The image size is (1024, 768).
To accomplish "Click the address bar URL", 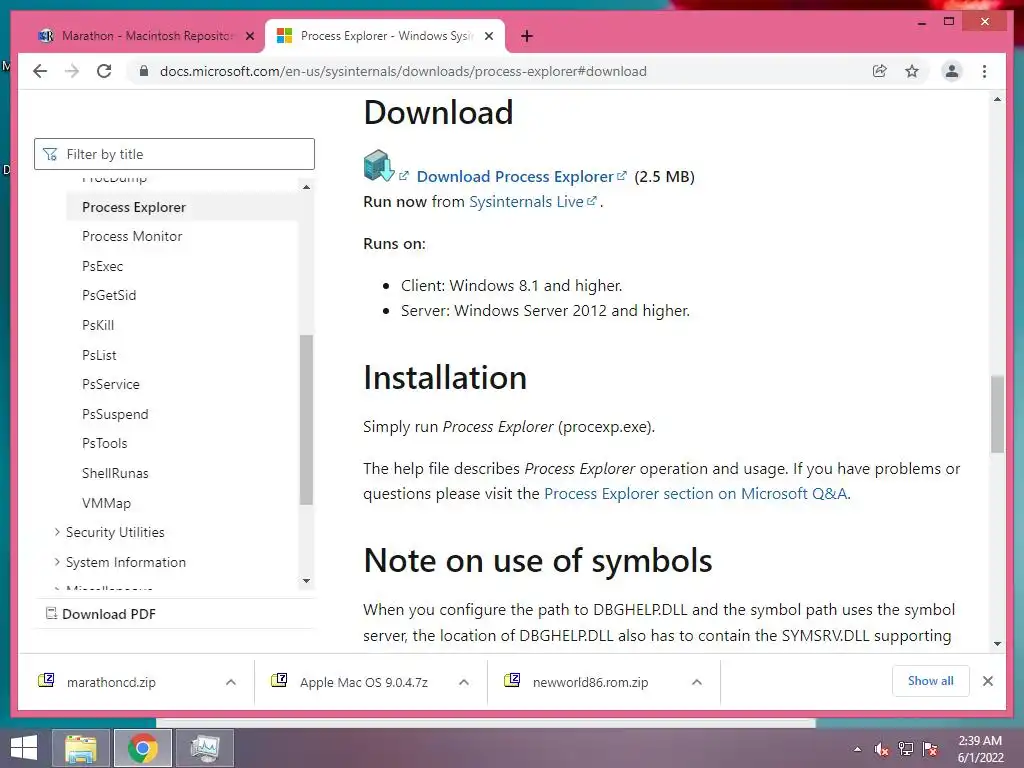I will point(403,71).
